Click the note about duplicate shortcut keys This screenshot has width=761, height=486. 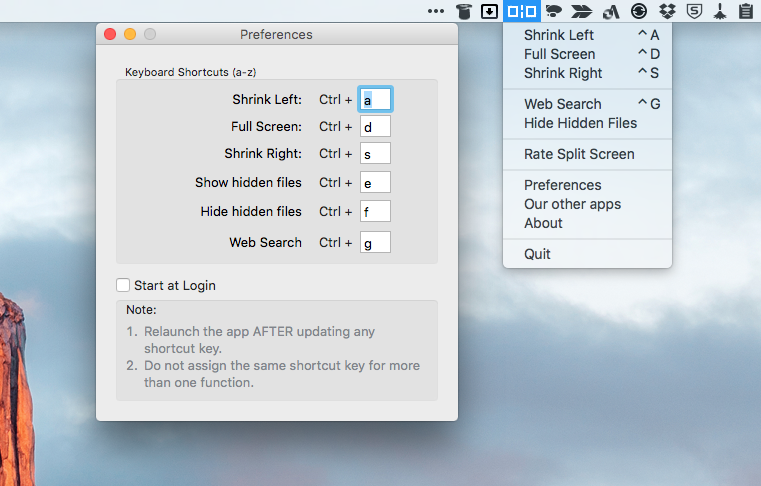pyautogui.click(x=273, y=374)
